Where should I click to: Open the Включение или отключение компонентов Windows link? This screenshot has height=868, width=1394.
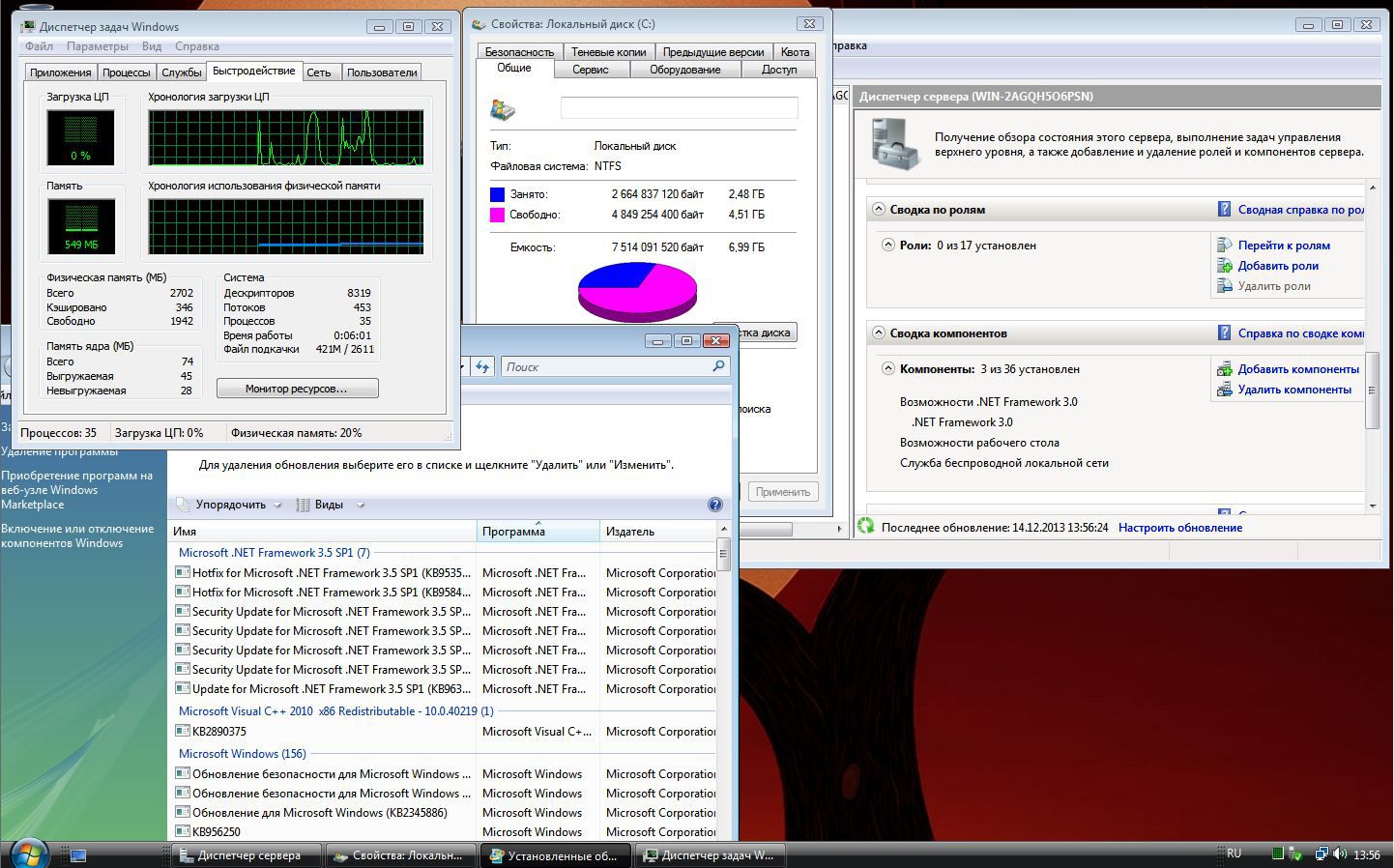click(x=77, y=535)
